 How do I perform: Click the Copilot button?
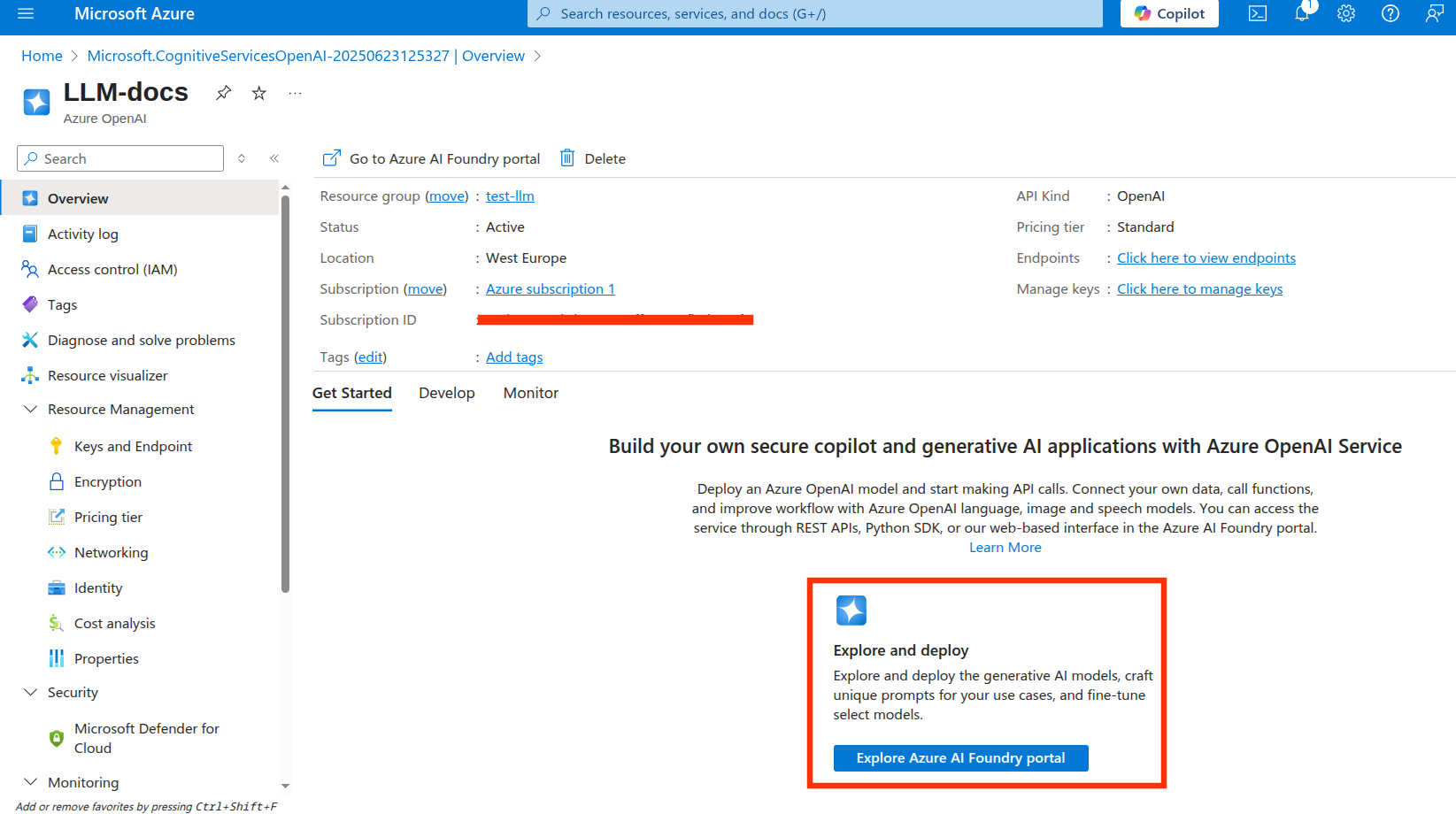coord(1169,13)
